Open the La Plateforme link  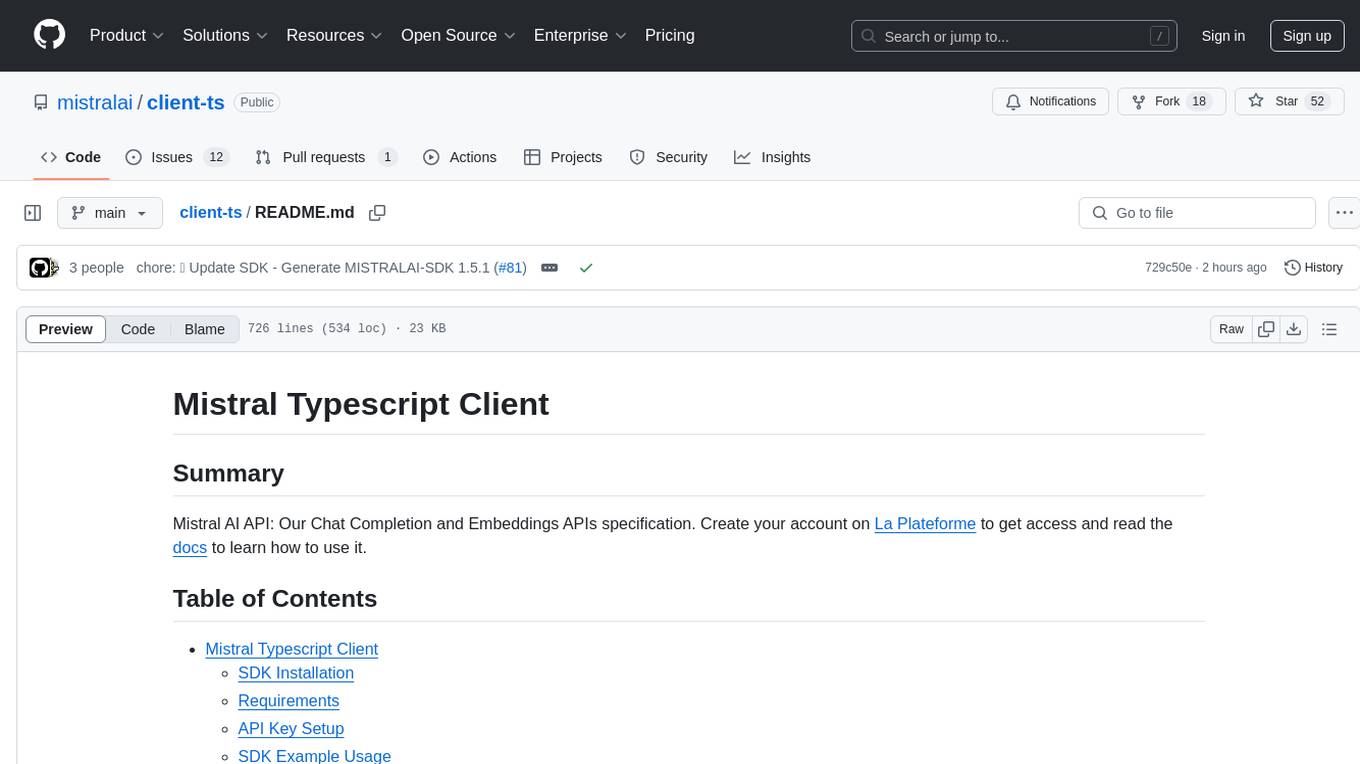pyautogui.click(x=925, y=523)
